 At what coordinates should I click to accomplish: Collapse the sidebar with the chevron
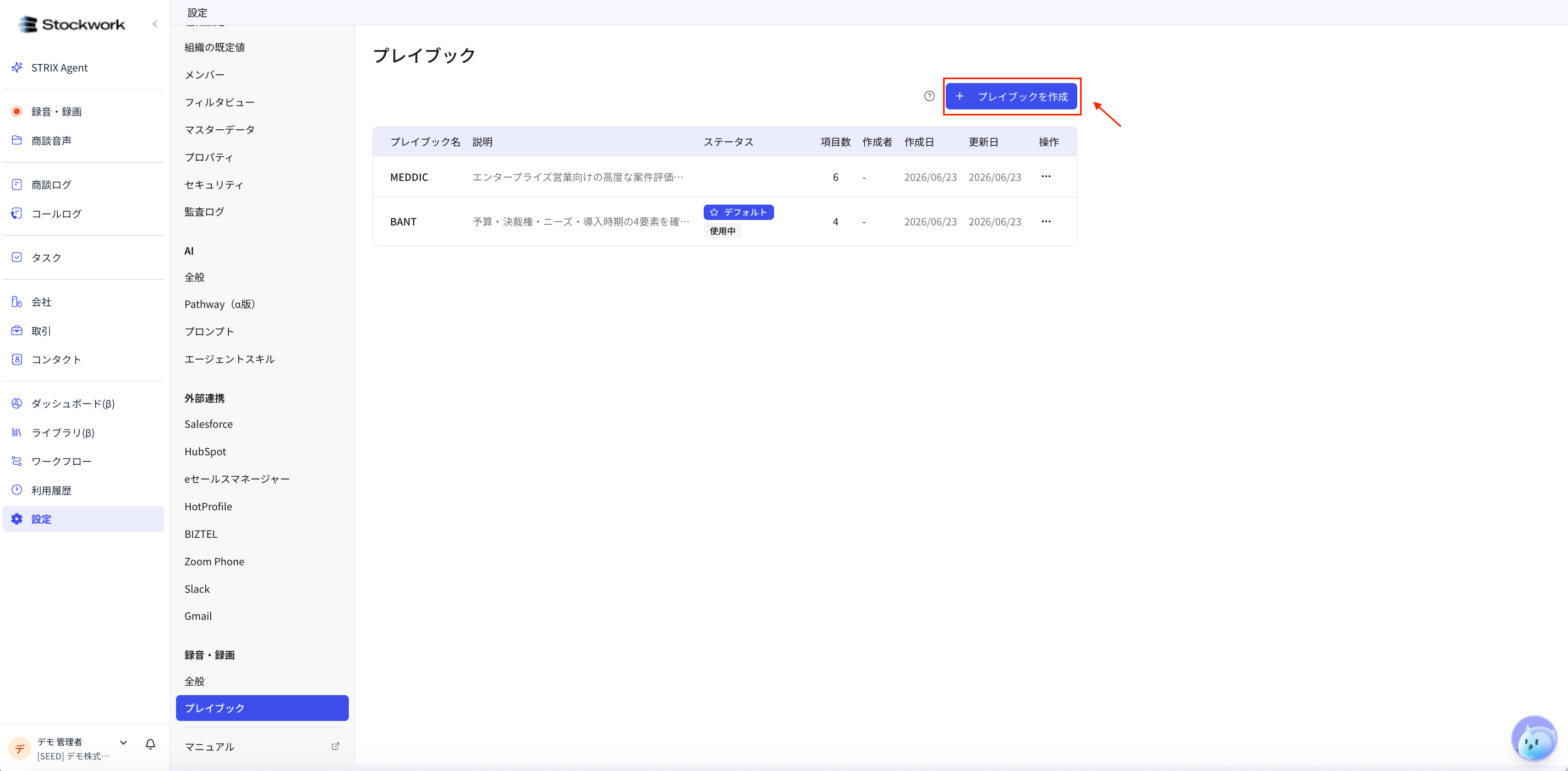click(x=155, y=24)
